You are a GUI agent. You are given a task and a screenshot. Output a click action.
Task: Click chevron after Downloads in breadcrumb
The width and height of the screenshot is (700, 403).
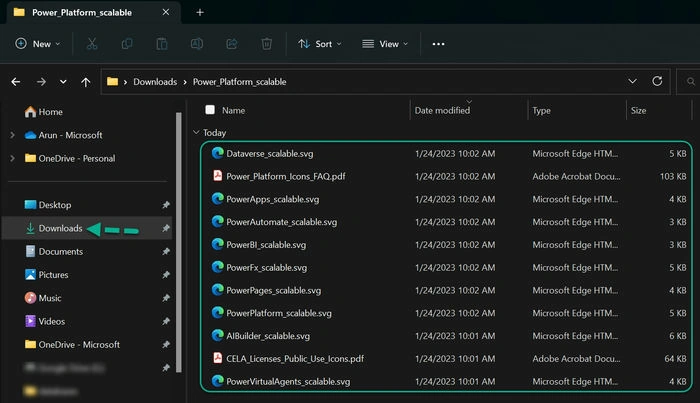tap(185, 82)
